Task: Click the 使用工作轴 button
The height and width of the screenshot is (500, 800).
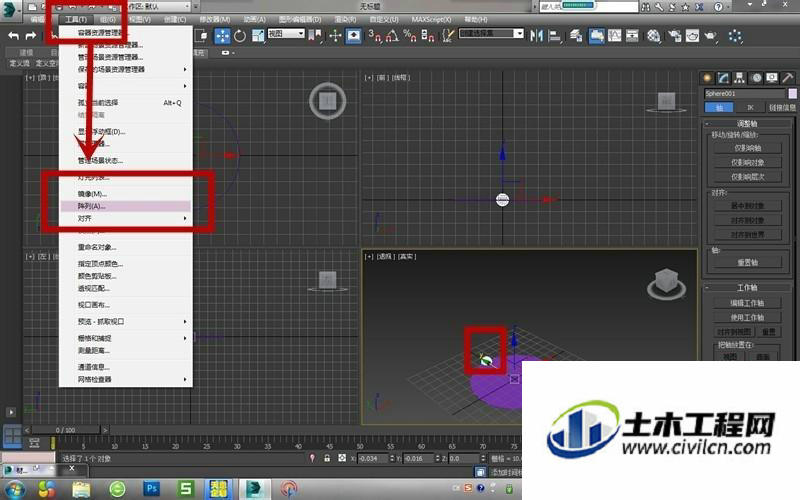Action: coord(747,317)
